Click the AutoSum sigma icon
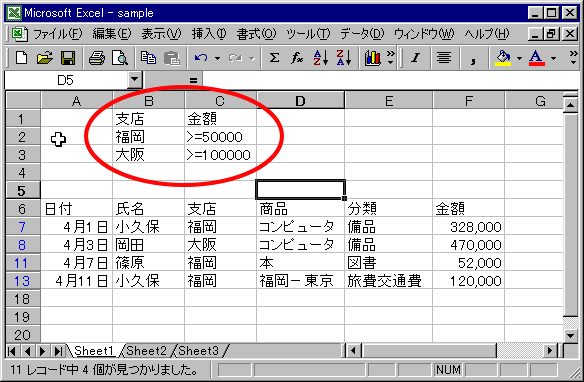This screenshot has height=382, width=584. click(x=274, y=58)
